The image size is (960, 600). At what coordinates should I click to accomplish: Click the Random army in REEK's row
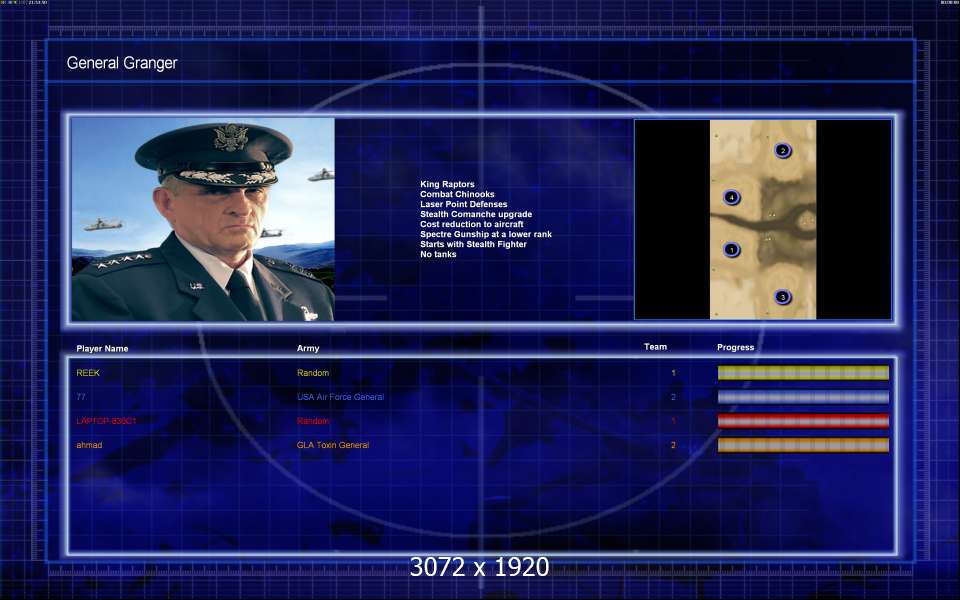click(x=313, y=373)
